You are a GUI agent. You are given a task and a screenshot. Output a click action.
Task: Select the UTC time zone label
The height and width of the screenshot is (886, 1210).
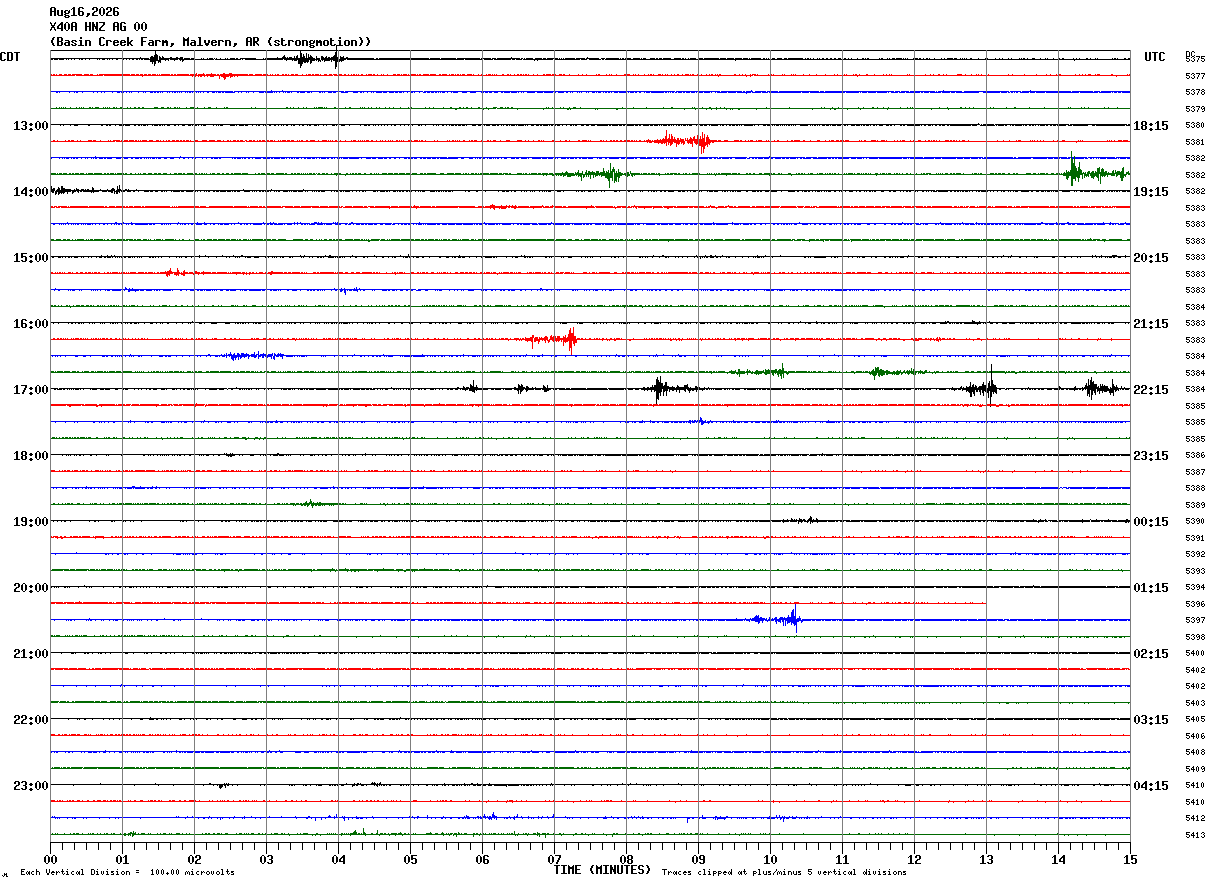1155,57
